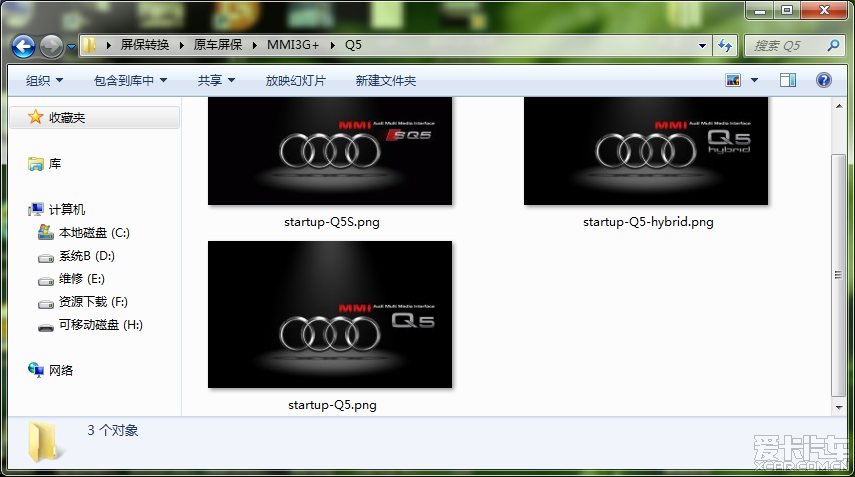Click the 网络 network icon

tap(36, 370)
